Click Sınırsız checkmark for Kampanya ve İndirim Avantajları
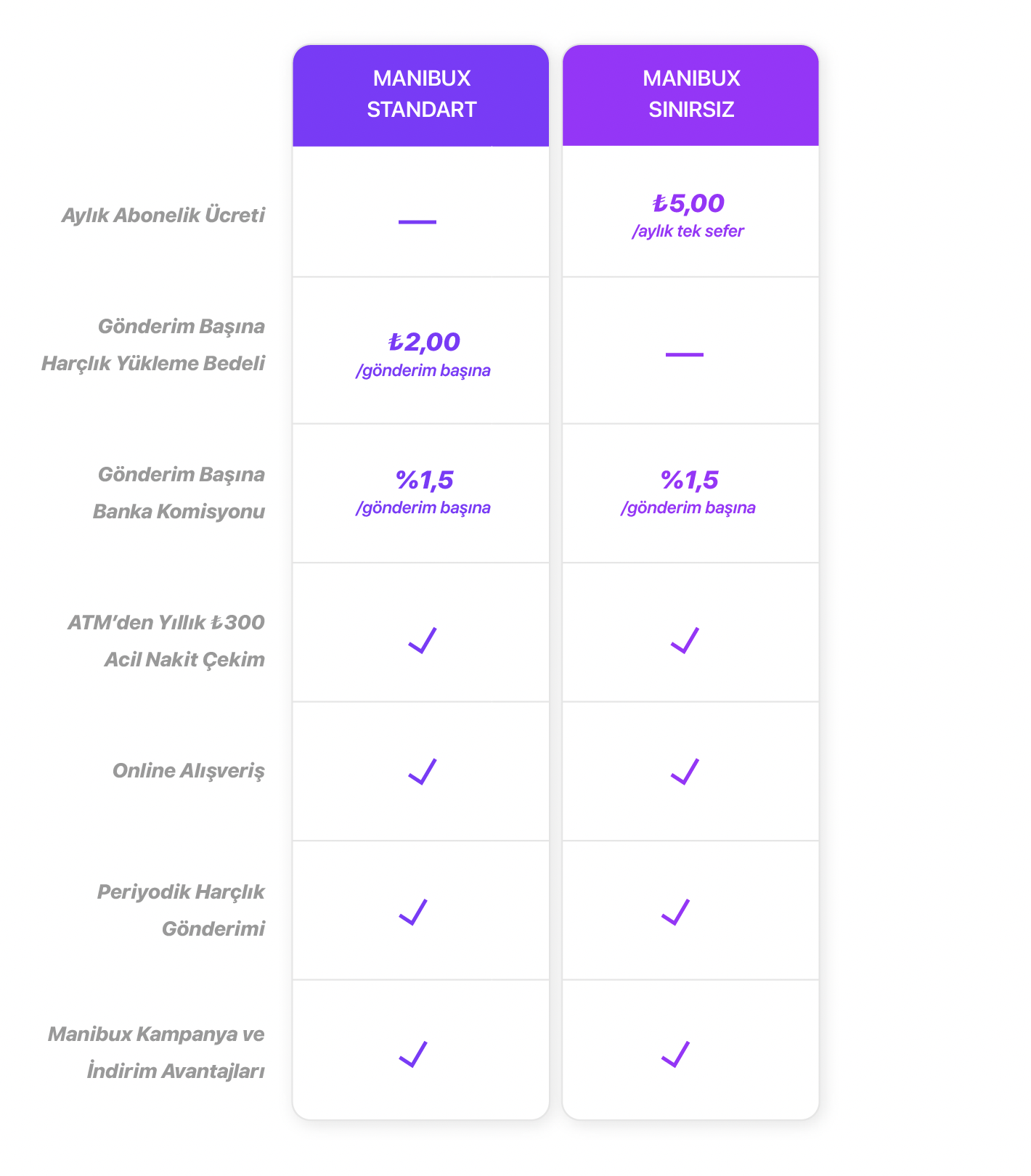 coord(675,1054)
